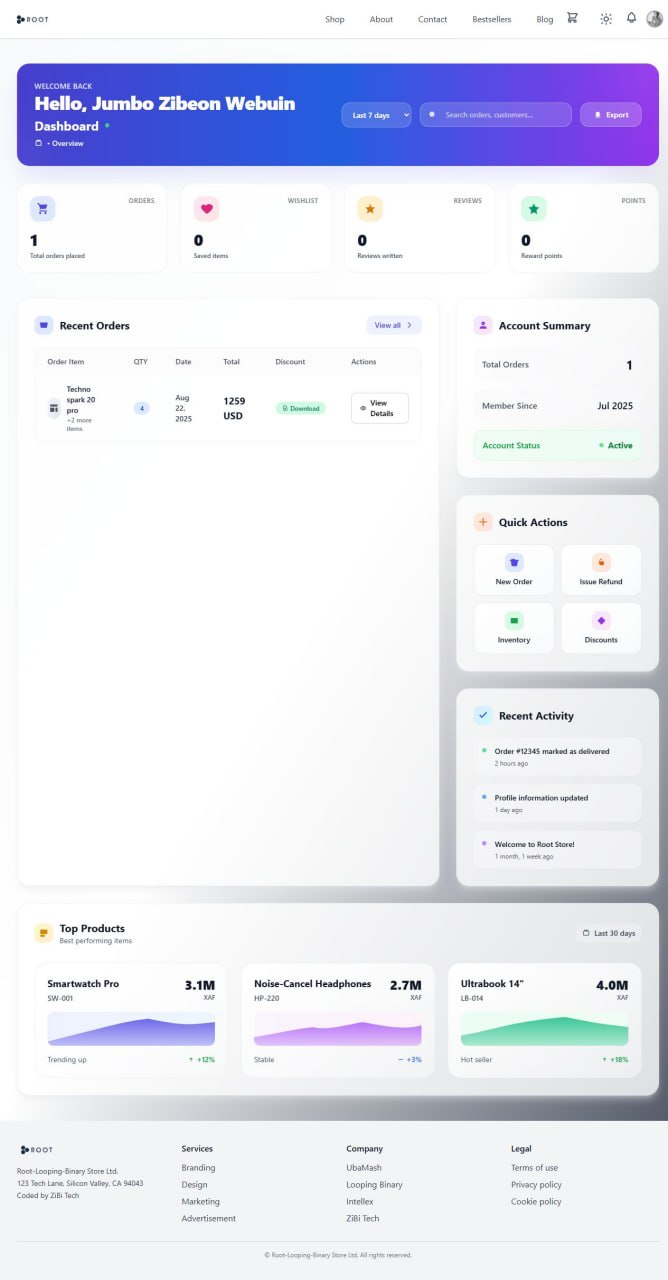Open the shopping cart icon
Viewport: 668px width, 1280px height.
(x=572, y=18)
